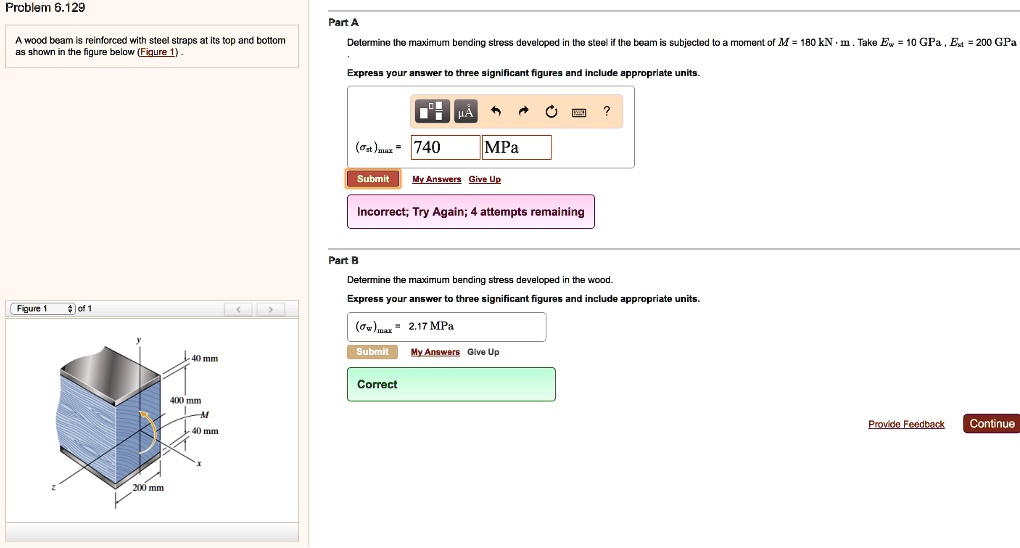Give Up on Part A
Viewport: 1020px width, 548px height.
[485, 179]
